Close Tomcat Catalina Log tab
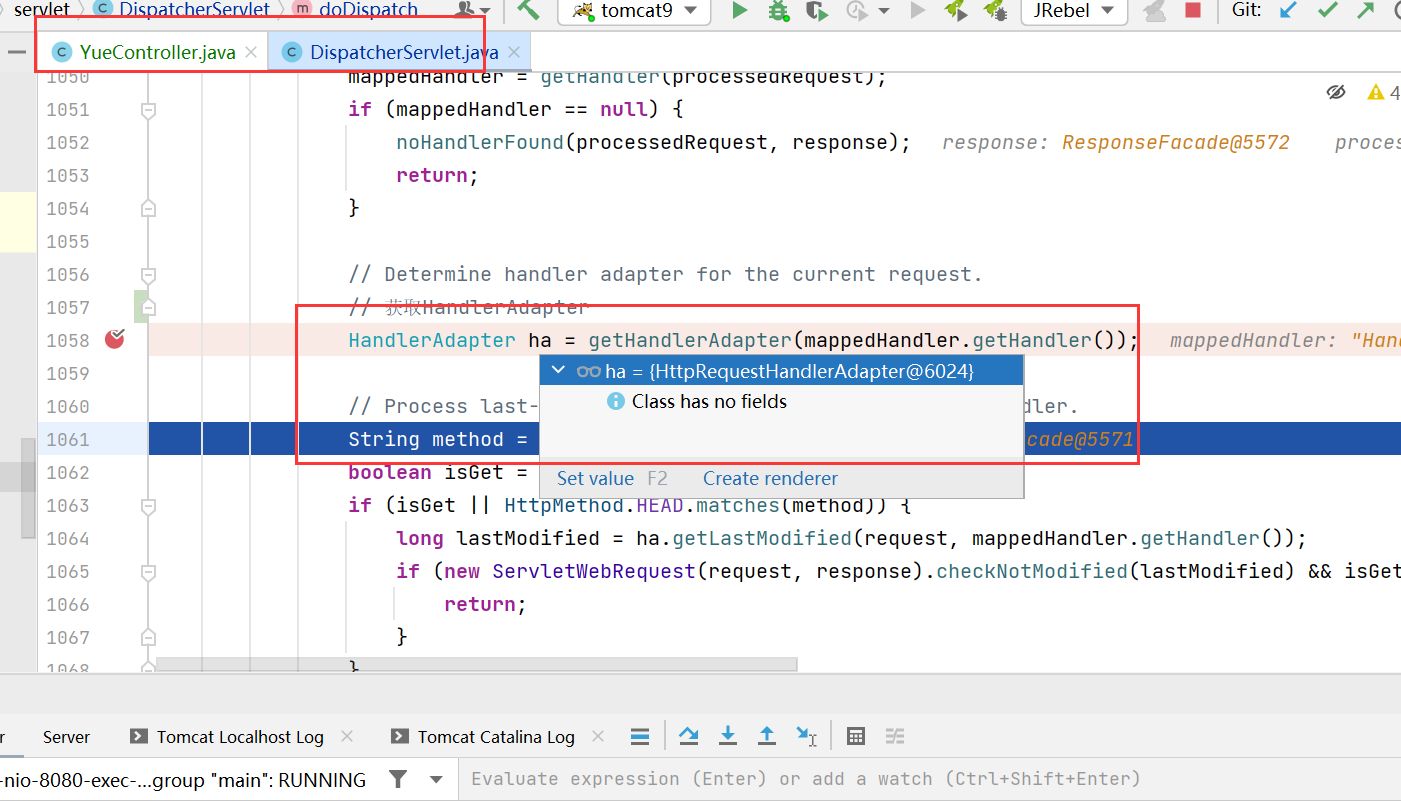 tap(599, 736)
